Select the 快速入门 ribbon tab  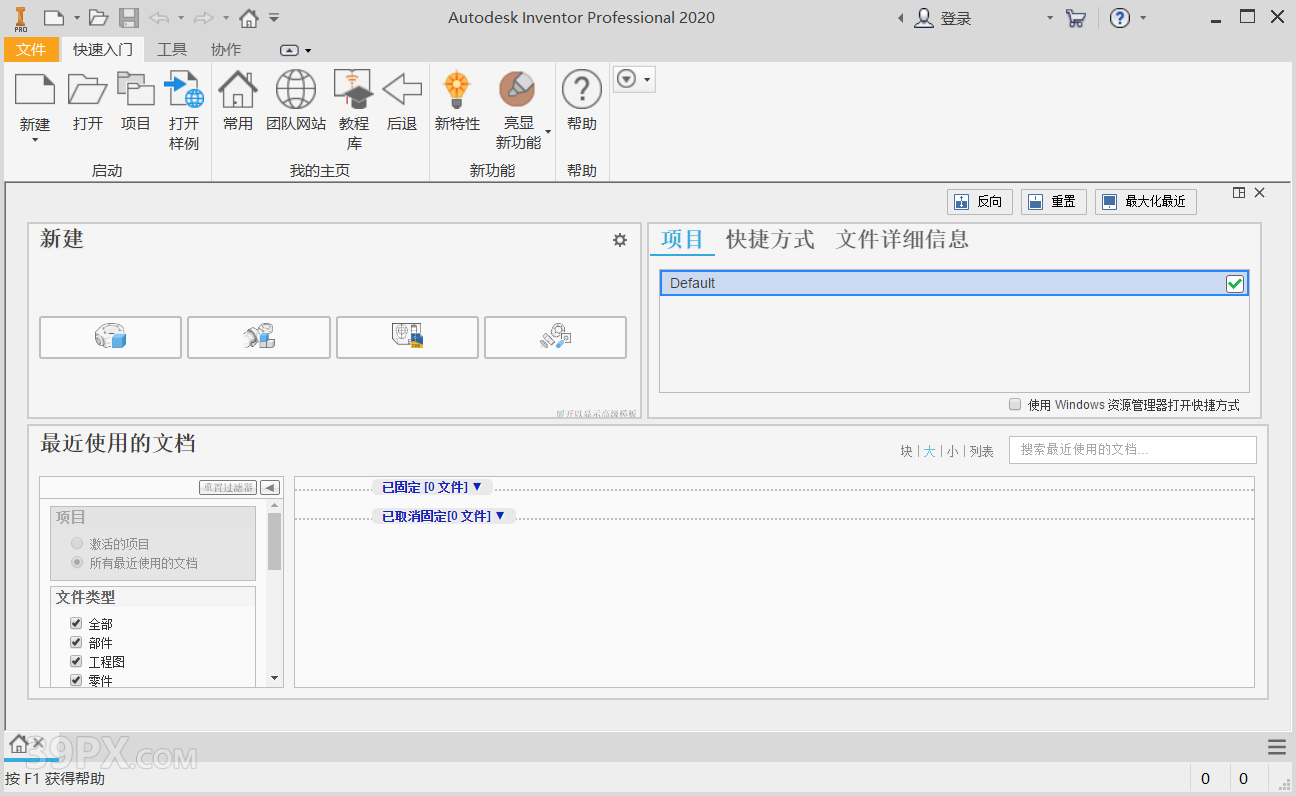(x=103, y=49)
